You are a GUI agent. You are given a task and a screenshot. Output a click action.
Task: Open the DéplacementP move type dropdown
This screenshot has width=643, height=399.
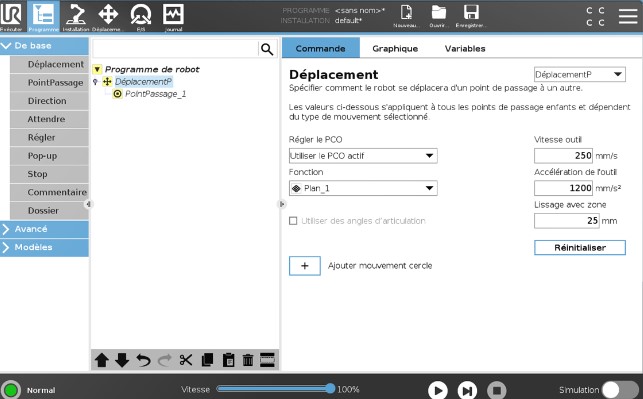[580, 75]
